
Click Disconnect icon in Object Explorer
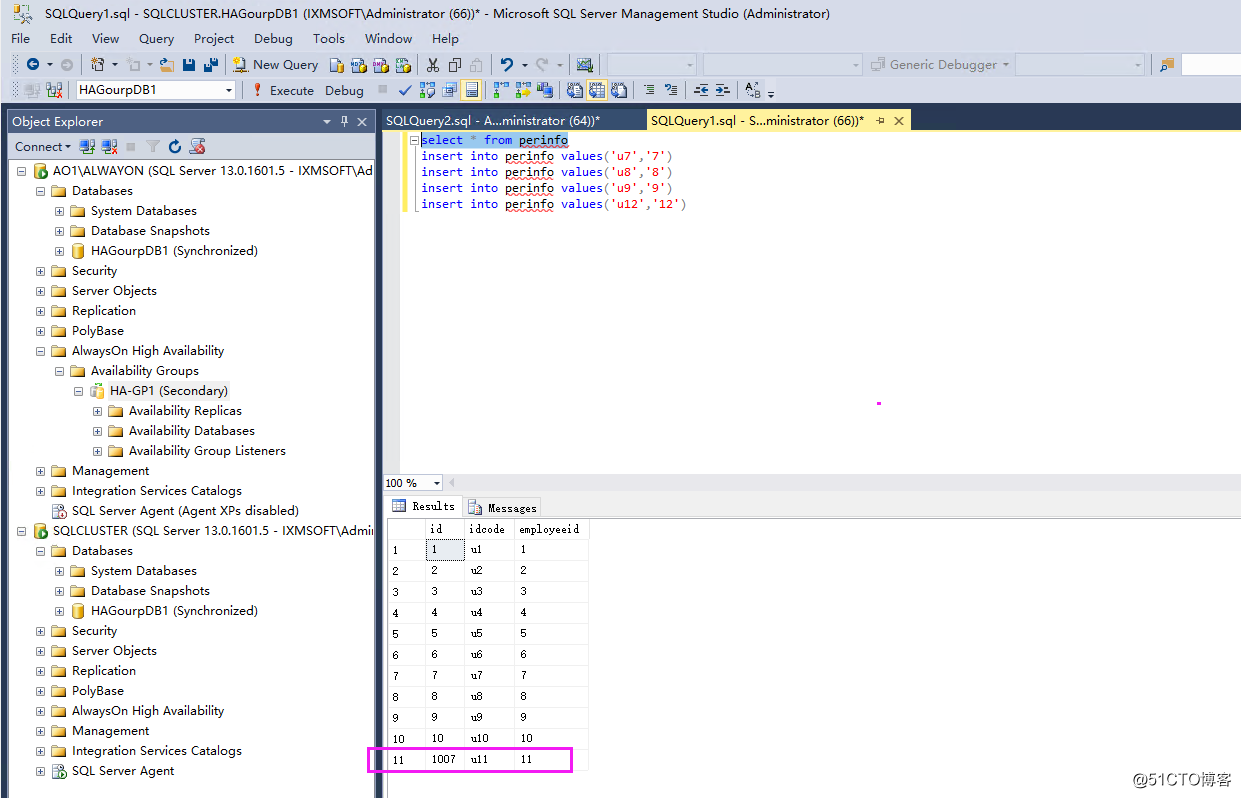110,146
